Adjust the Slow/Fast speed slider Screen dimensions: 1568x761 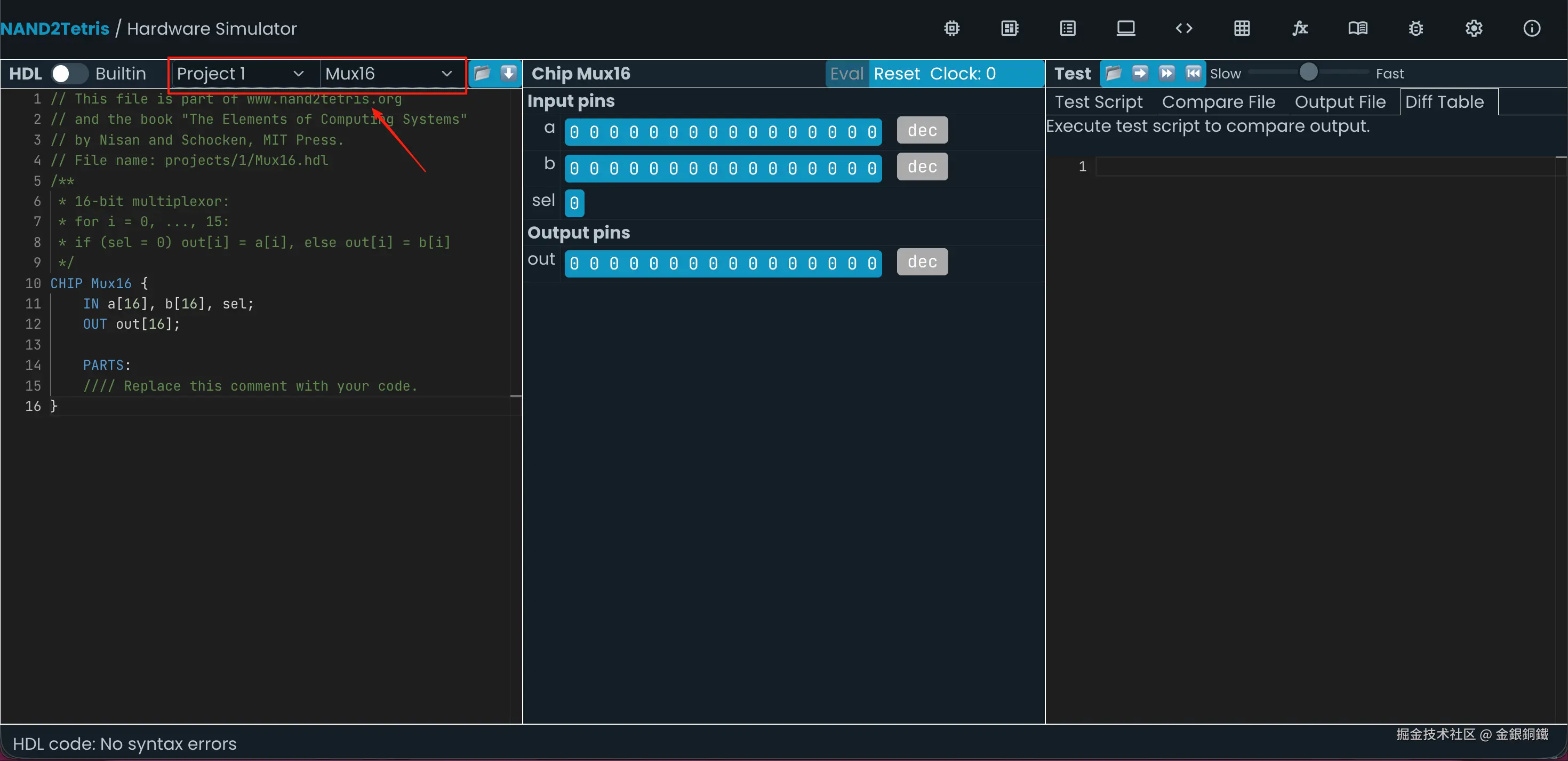point(1308,73)
